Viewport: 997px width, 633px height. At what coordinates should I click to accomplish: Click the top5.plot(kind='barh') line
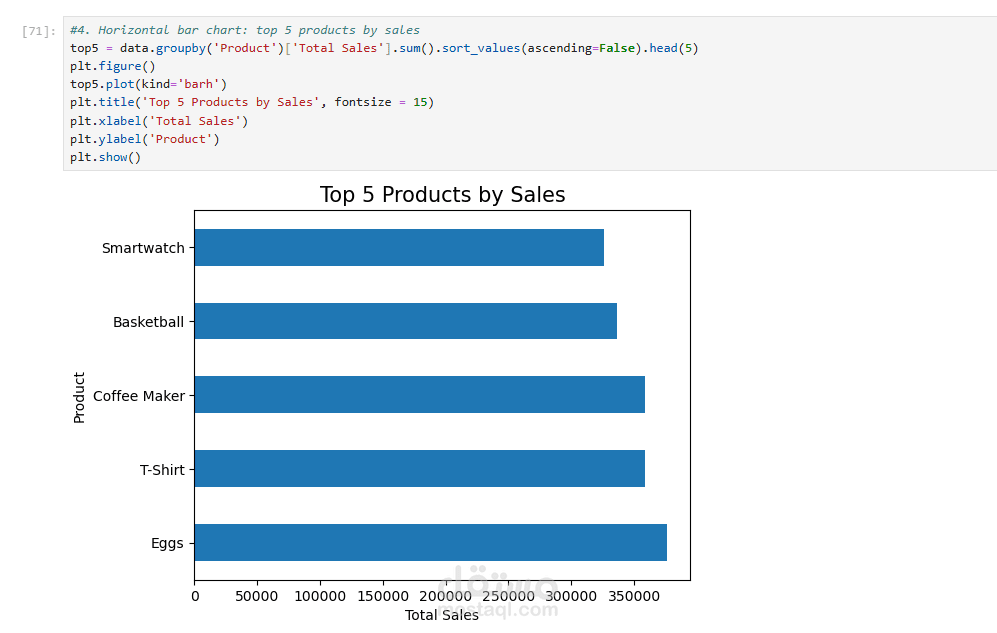[148, 84]
